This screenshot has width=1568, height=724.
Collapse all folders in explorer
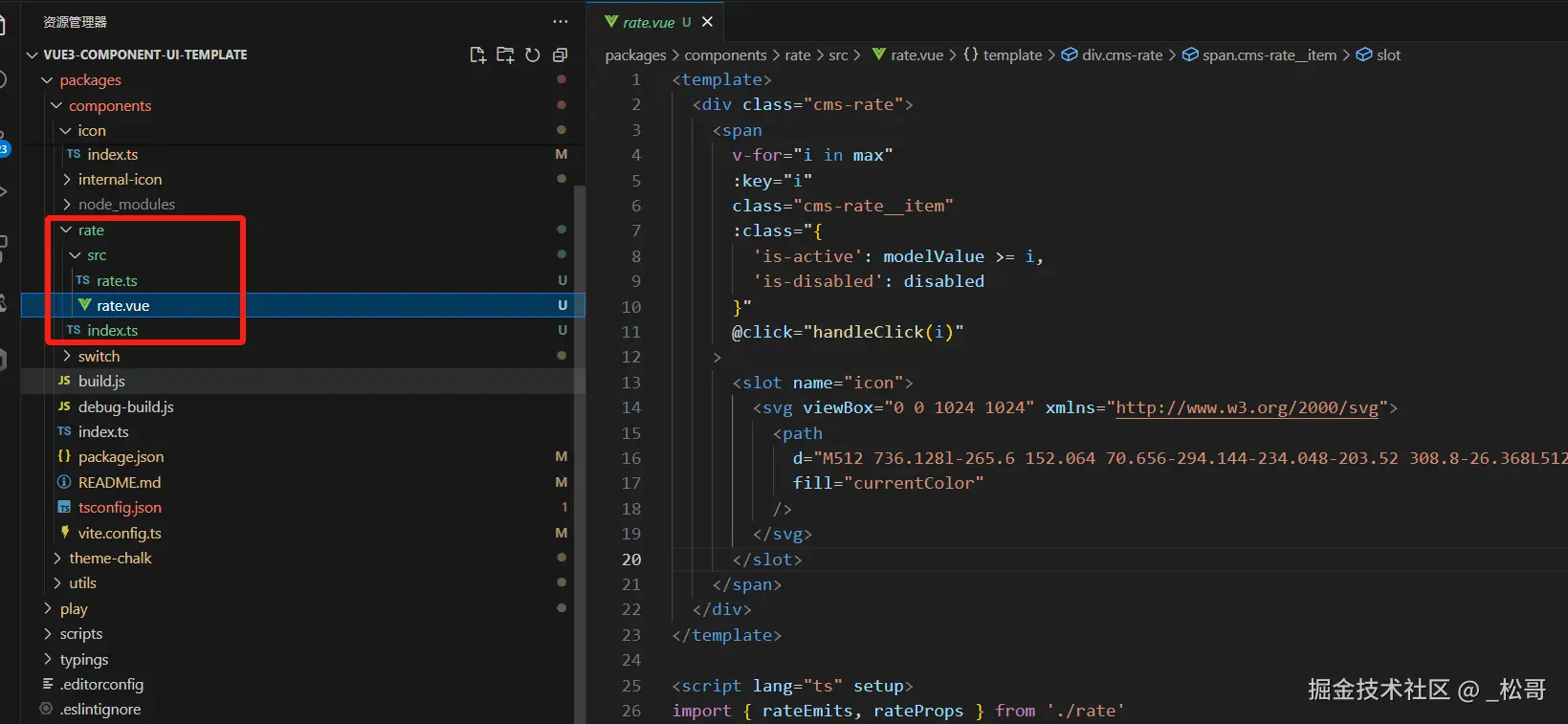(x=561, y=55)
